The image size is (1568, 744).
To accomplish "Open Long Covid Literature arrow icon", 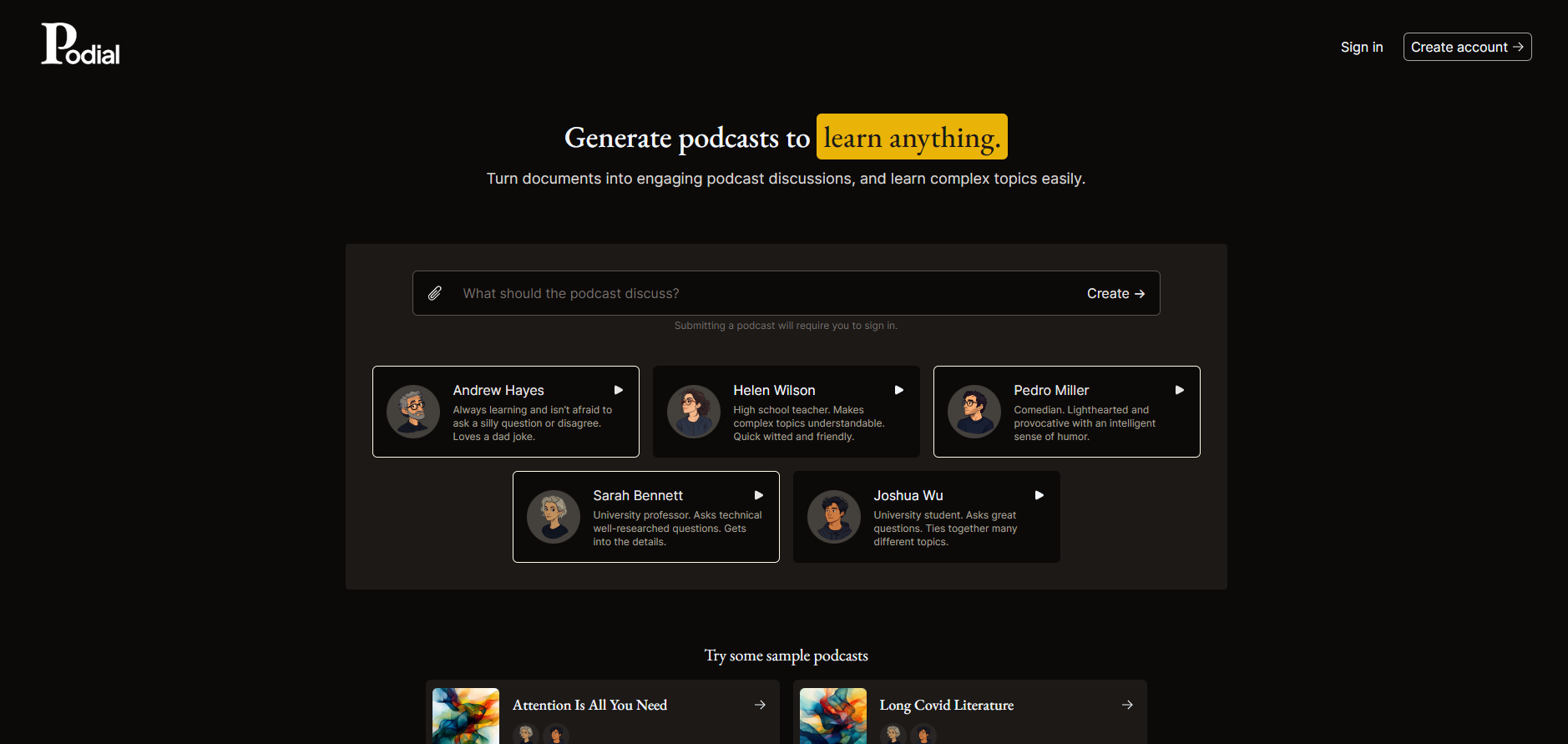I will 1127,705.
